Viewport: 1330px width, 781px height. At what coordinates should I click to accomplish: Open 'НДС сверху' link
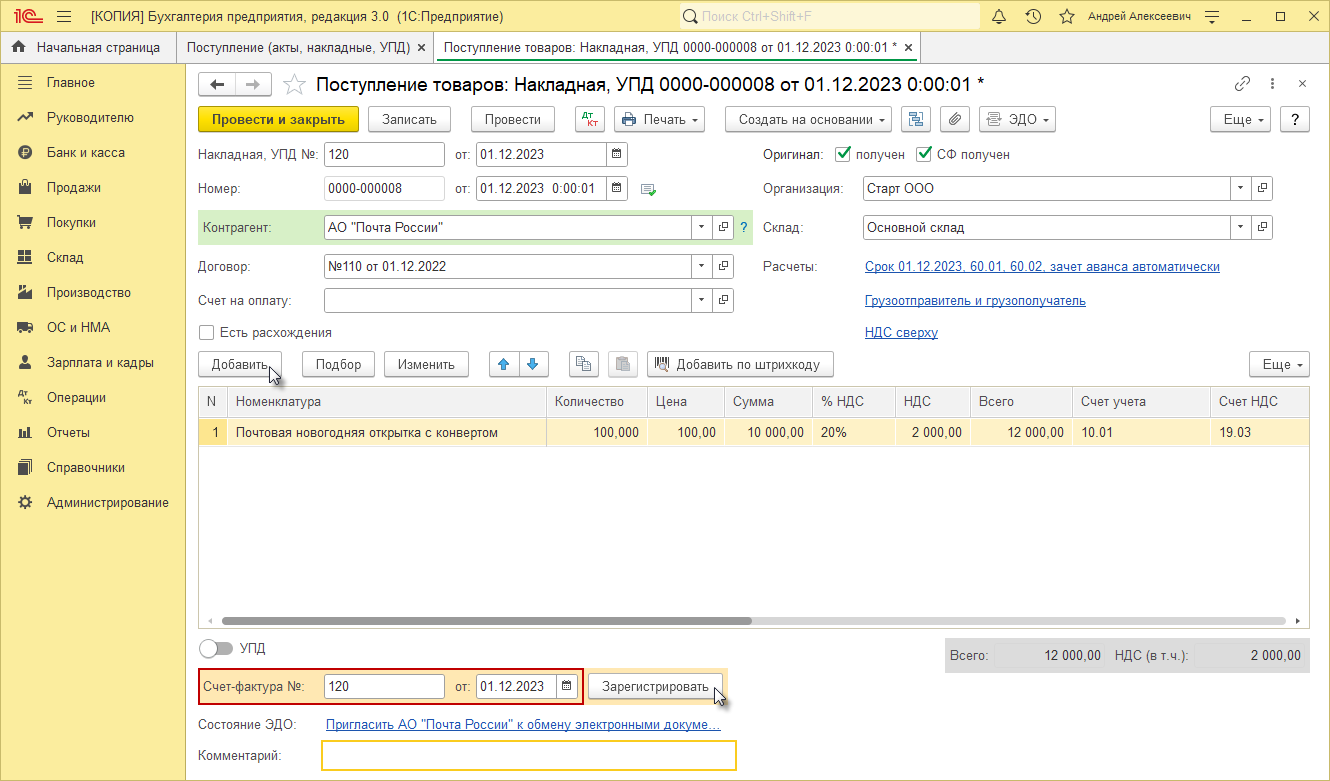click(901, 332)
